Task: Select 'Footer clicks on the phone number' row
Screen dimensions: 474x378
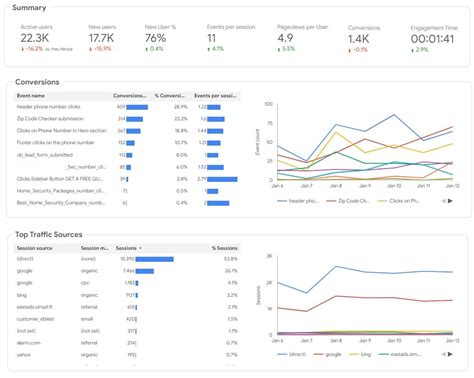Action: [127, 143]
